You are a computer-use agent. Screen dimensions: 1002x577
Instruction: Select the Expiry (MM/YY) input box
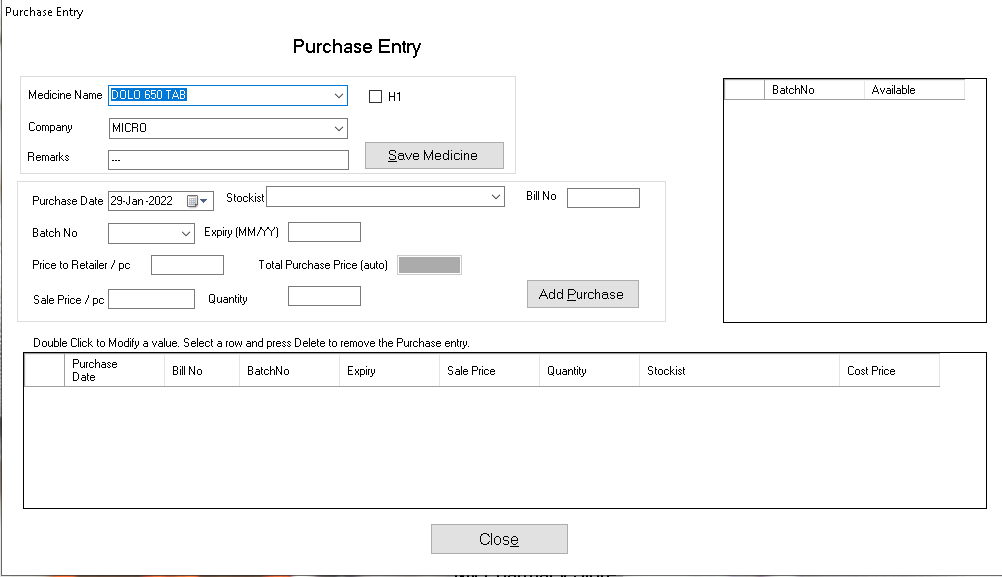point(324,232)
